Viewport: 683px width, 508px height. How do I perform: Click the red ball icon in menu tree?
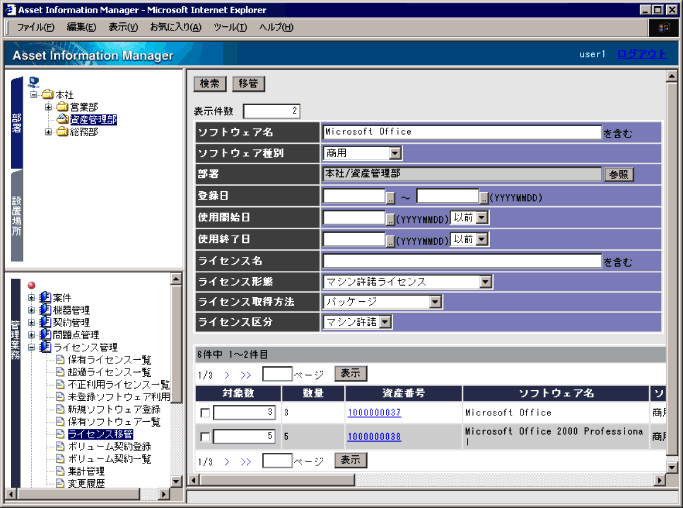click(x=31, y=285)
